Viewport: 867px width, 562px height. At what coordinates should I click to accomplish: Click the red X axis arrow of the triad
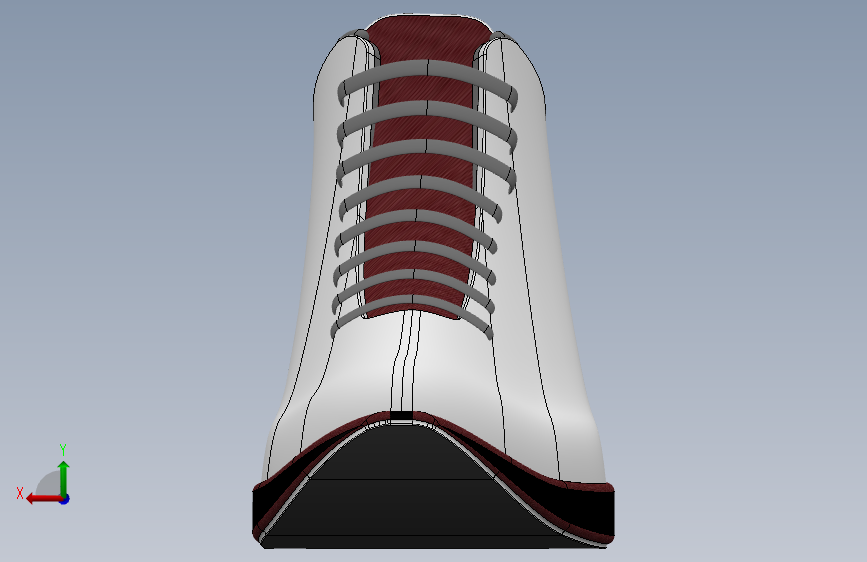click(43, 499)
